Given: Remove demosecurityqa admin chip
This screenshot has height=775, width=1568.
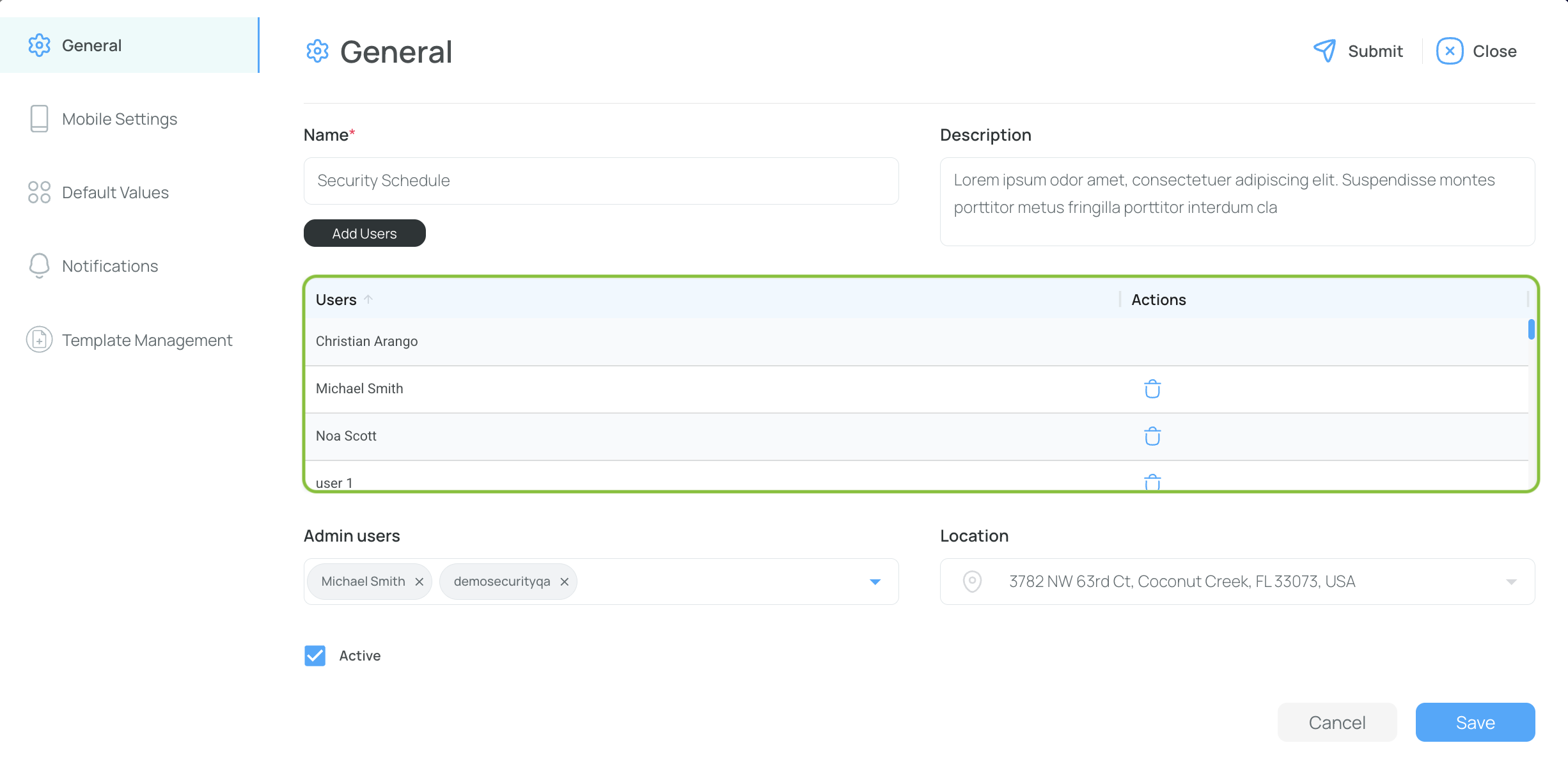Looking at the screenshot, I should click(x=565, y=582).
